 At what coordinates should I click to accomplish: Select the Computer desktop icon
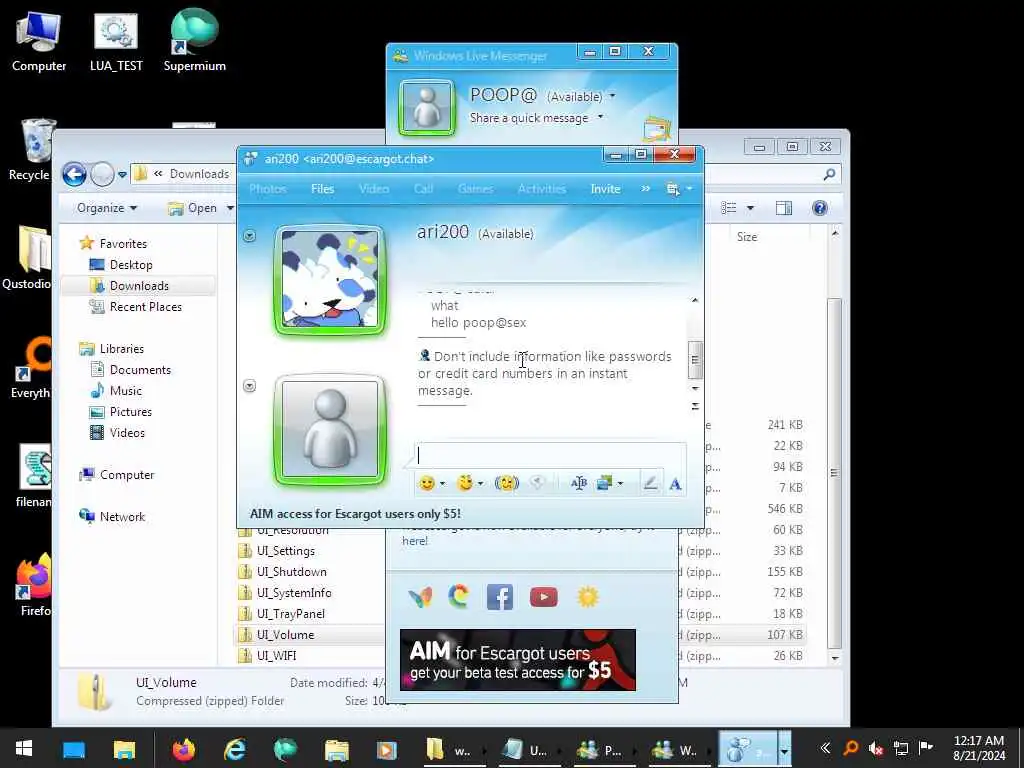pyautogui.click(x=39, y=39)
